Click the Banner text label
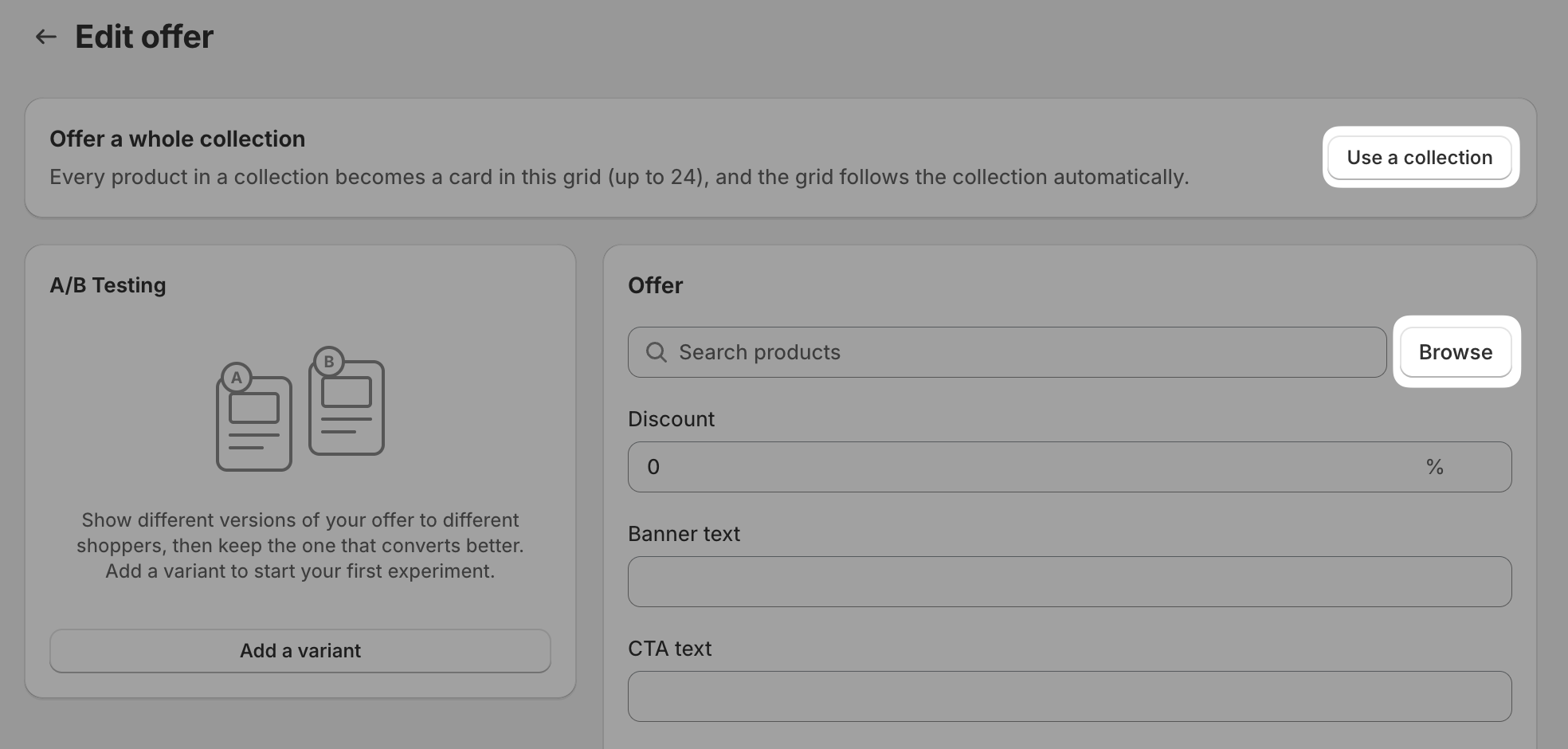Screen dimensions: 1568x749 click(684, 534)
